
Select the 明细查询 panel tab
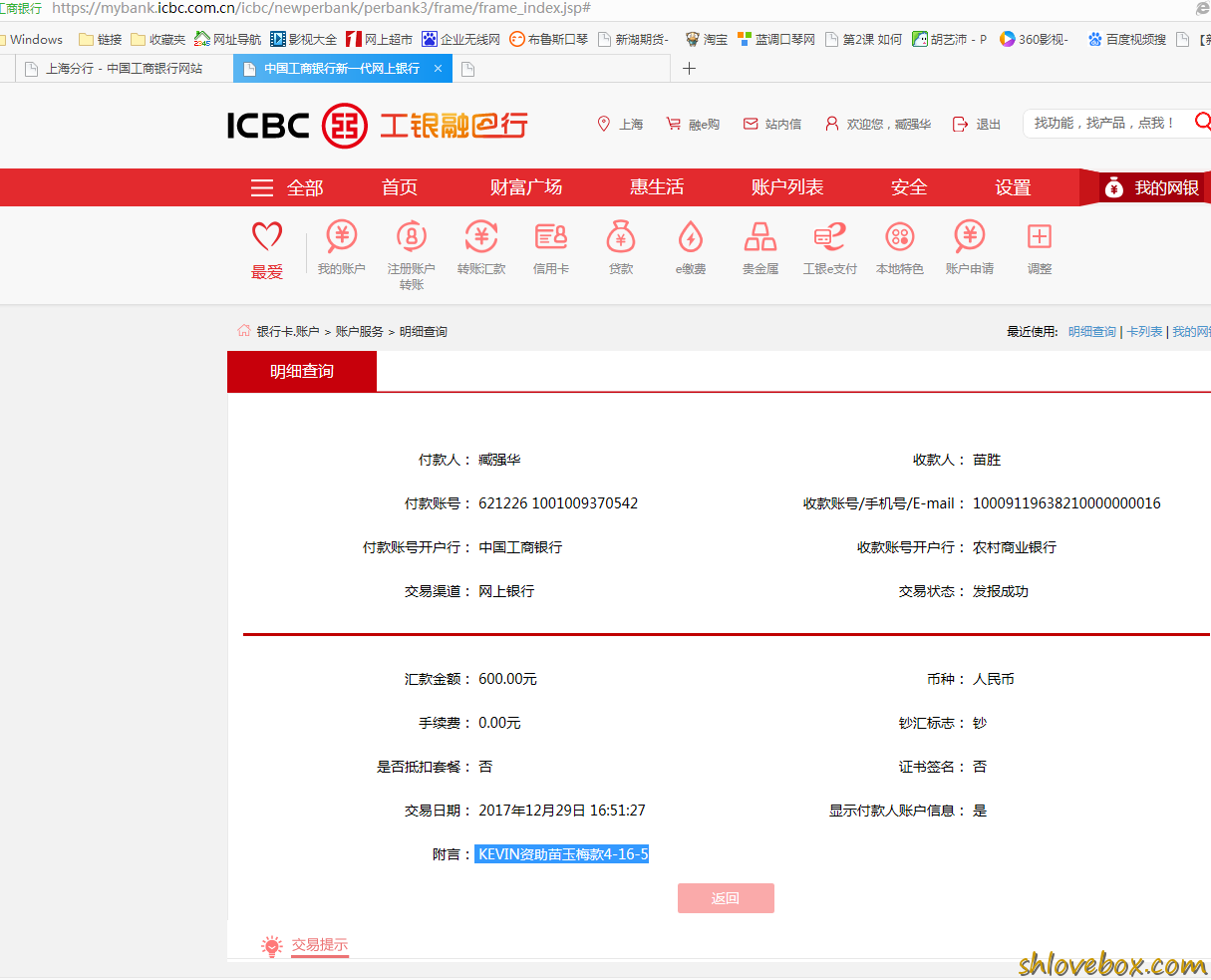[x=302, y=371]
